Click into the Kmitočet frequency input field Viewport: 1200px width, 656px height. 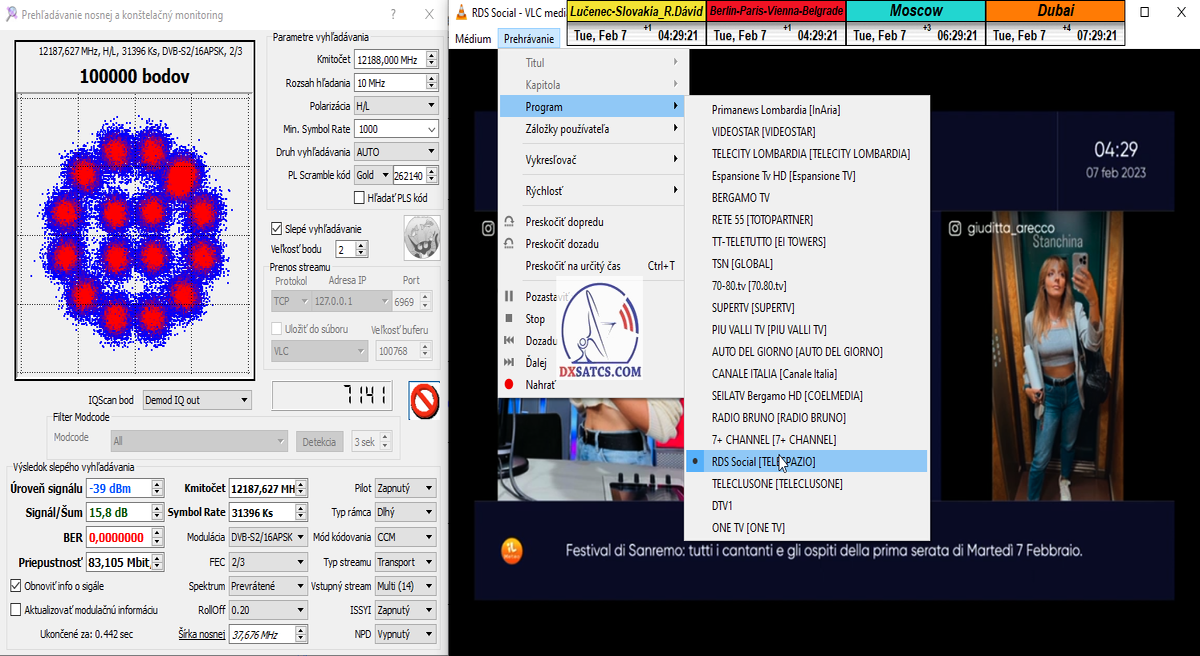tap(389, 60)
